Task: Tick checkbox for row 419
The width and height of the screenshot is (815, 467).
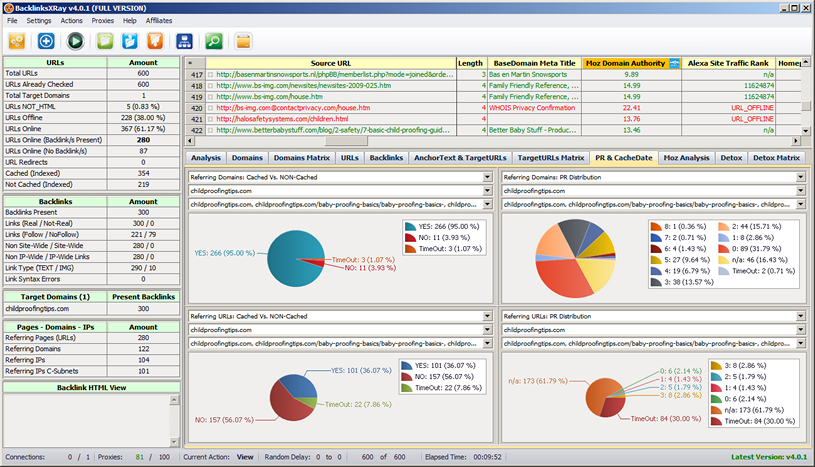Action: 211,97
